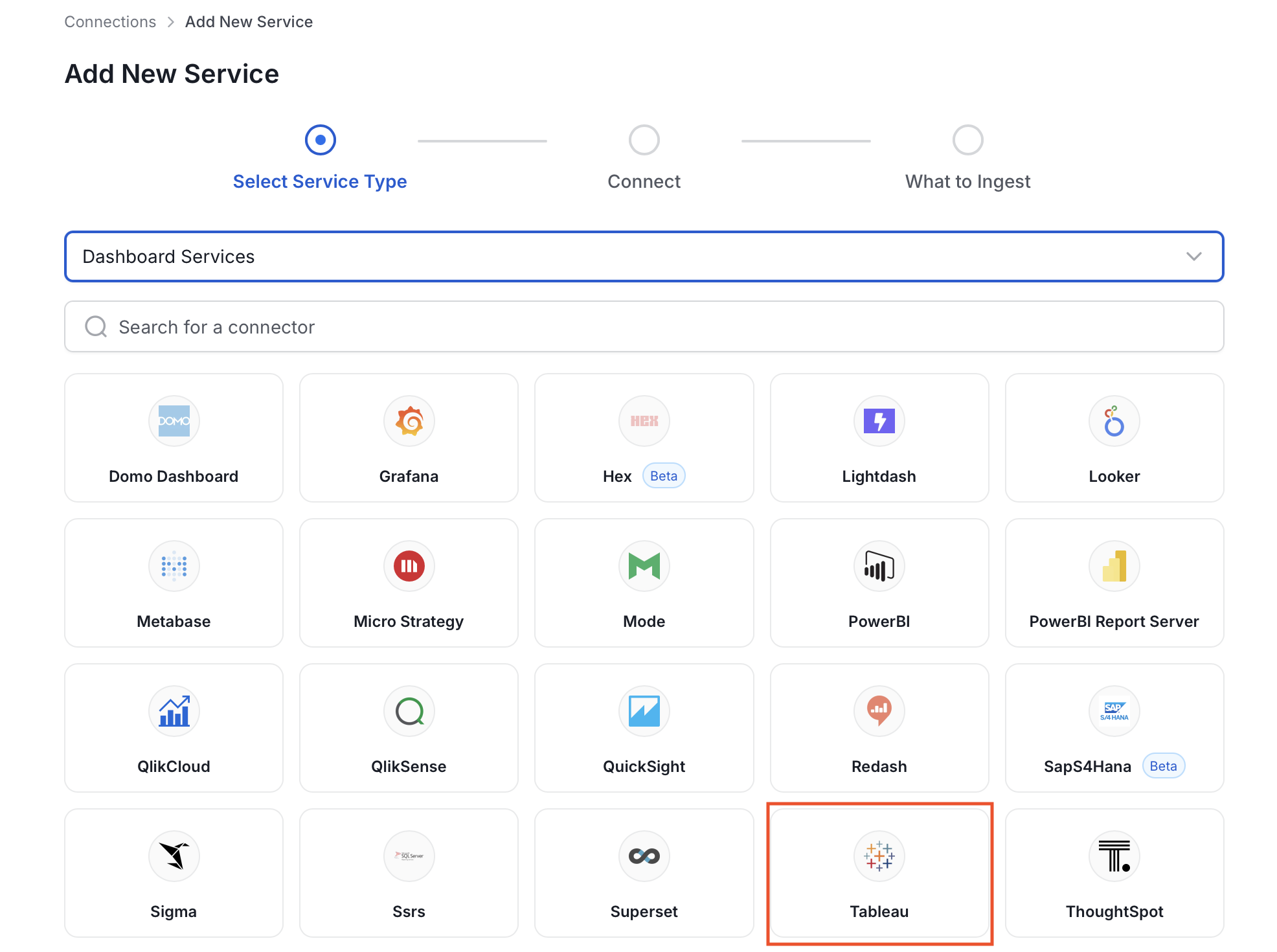The width and height of the screenshot is (1277, 952).
Task: Select the Domo Dashboard connector icon
Action: 174,421
